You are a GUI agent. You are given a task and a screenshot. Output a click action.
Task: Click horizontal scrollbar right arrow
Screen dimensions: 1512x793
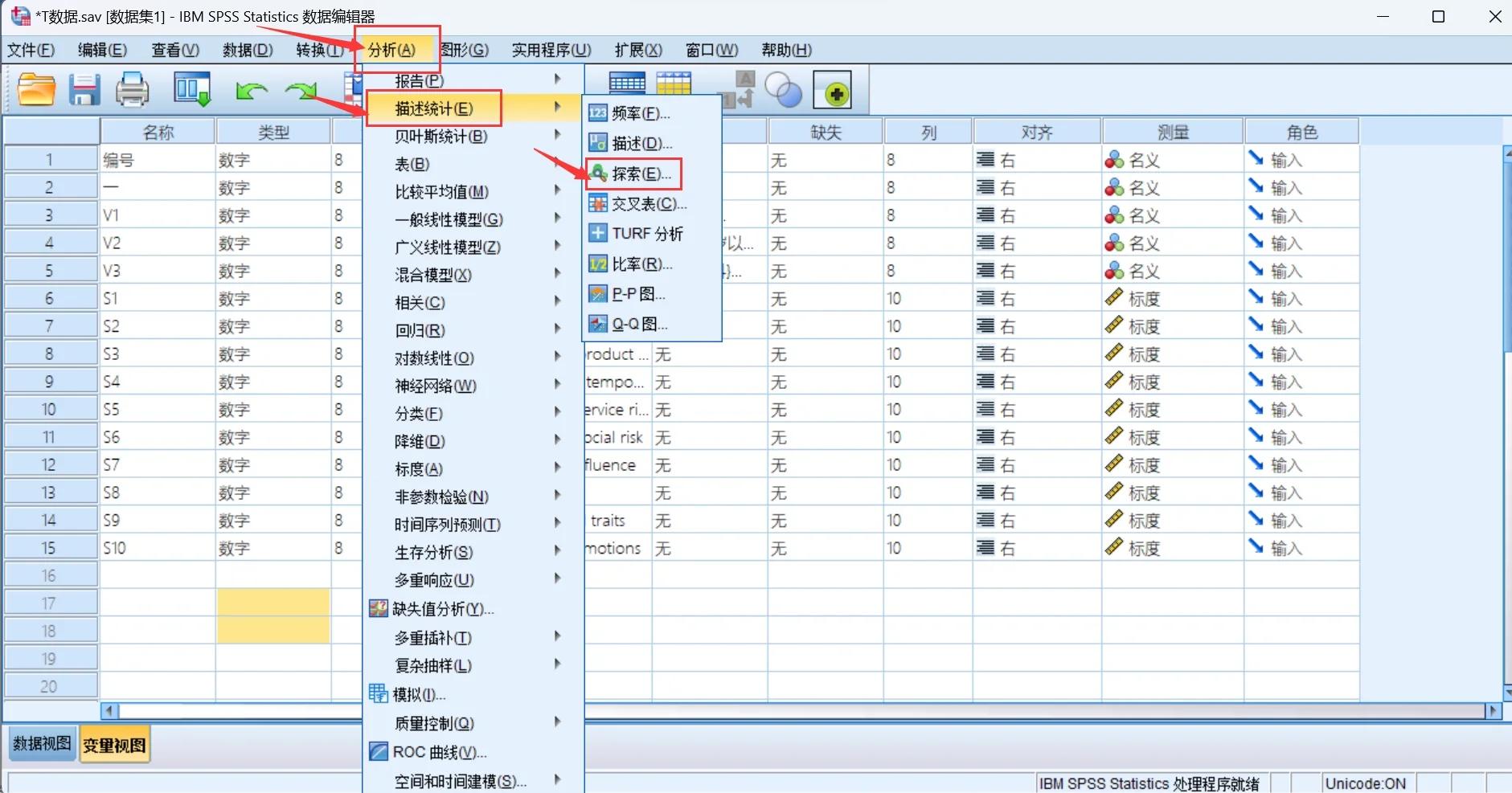(x=1493, y=710)
